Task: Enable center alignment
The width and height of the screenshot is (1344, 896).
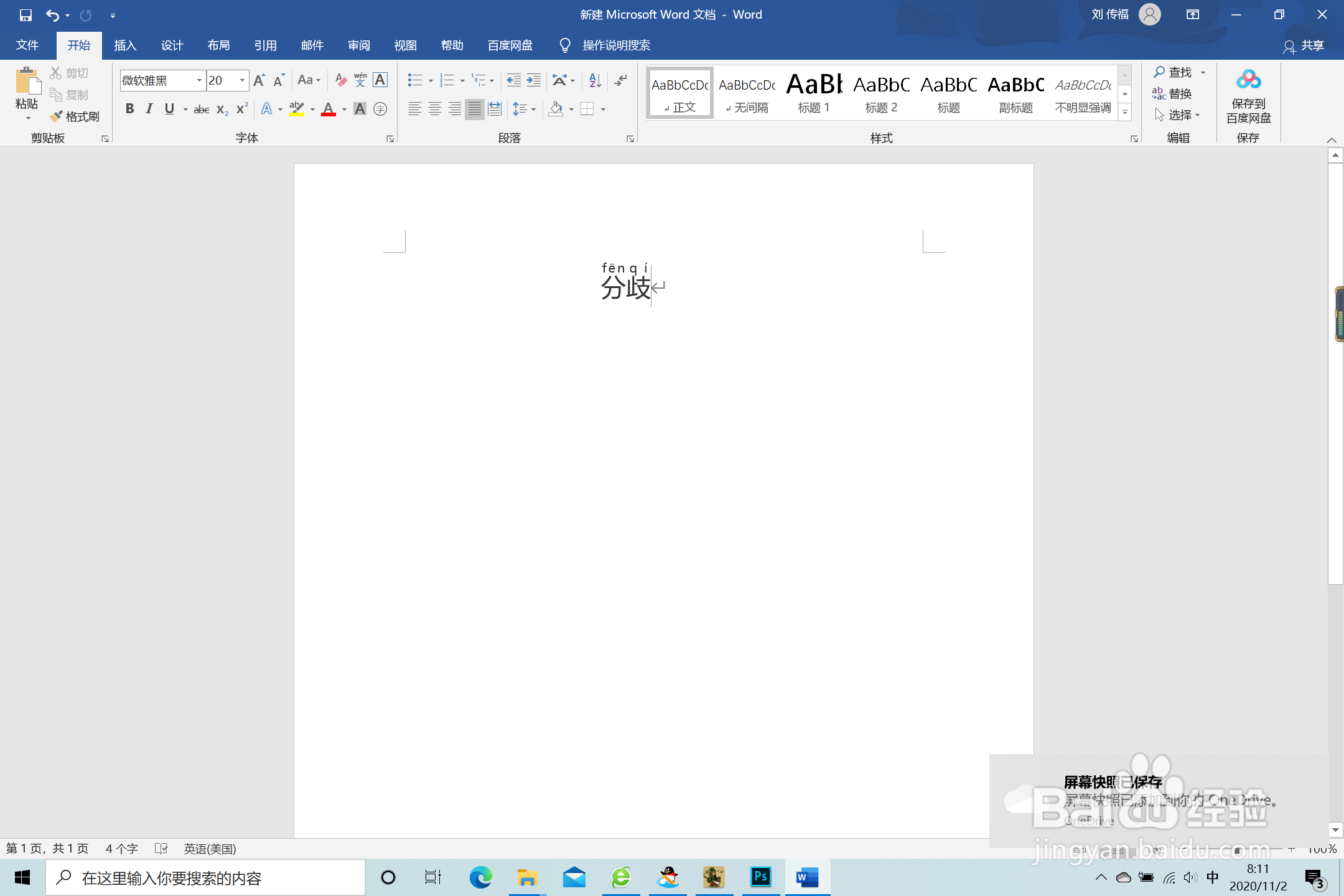Action: pos(435,109)
